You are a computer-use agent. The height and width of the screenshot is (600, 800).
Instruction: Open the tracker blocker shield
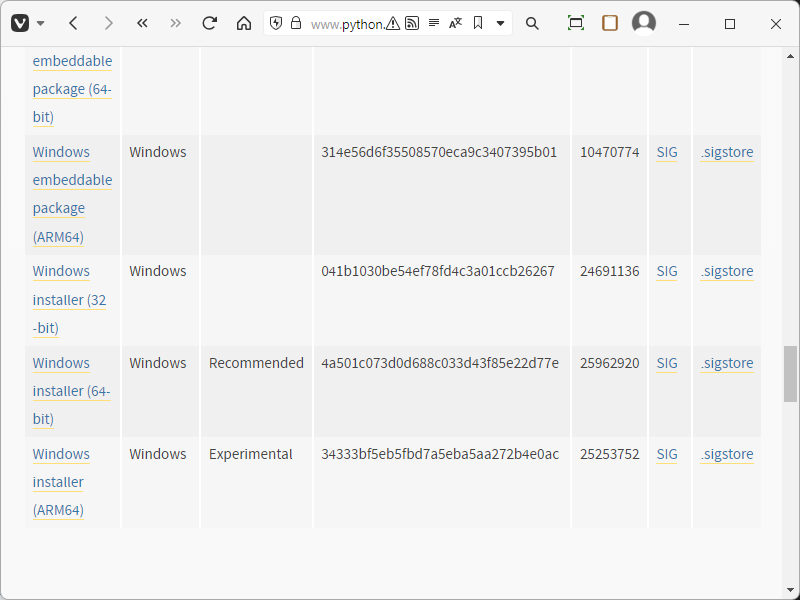pos(276,23)
